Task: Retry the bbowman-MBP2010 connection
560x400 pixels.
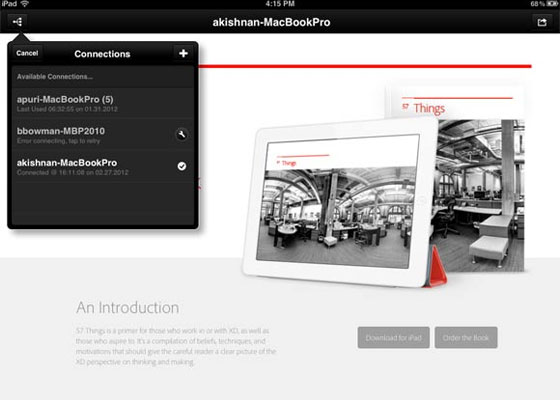Action: [x=102, y=135]
